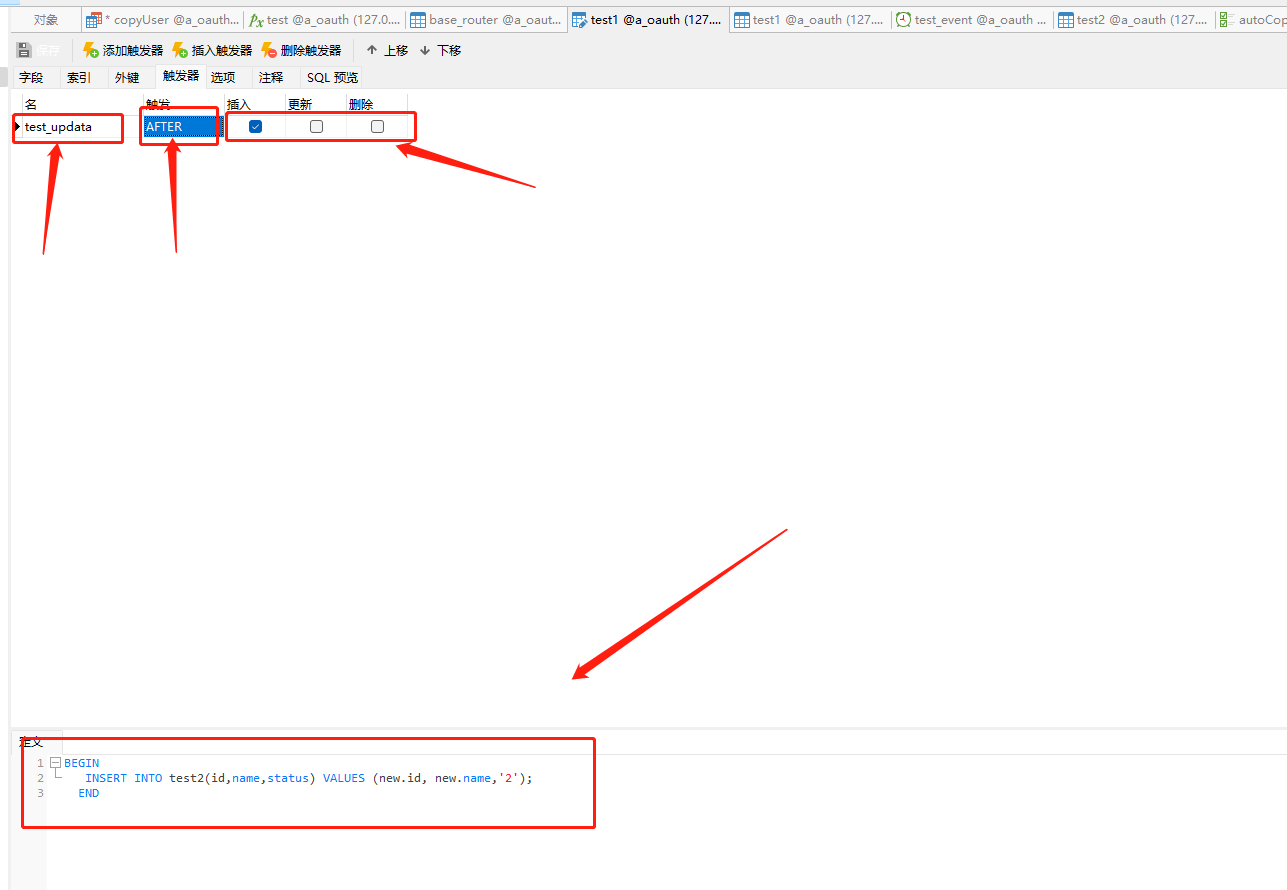Click the 触发 column header
Viewport: 1287px width, 890px height.
pos(184,104)
